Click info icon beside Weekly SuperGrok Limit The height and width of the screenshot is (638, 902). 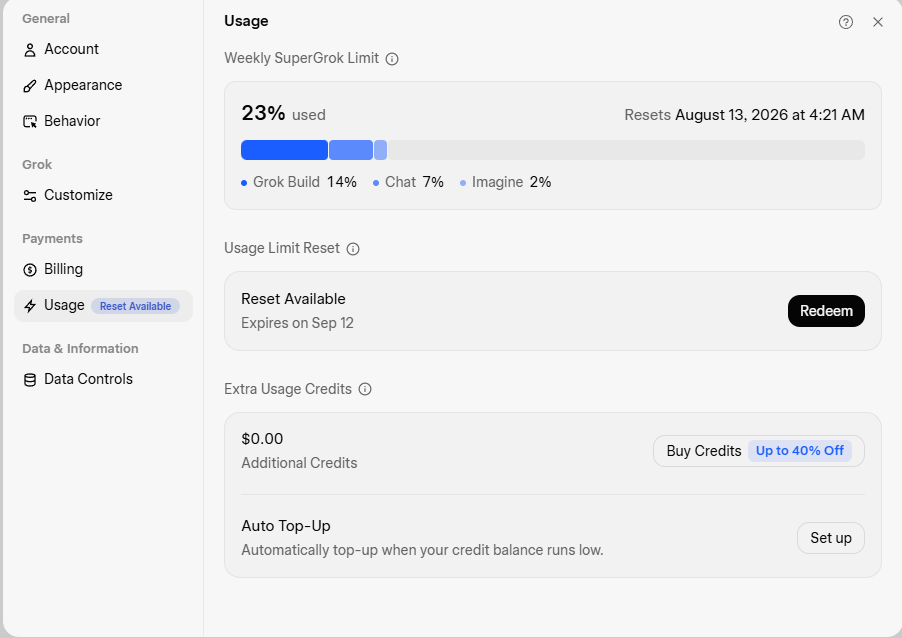tap(392, 59)
